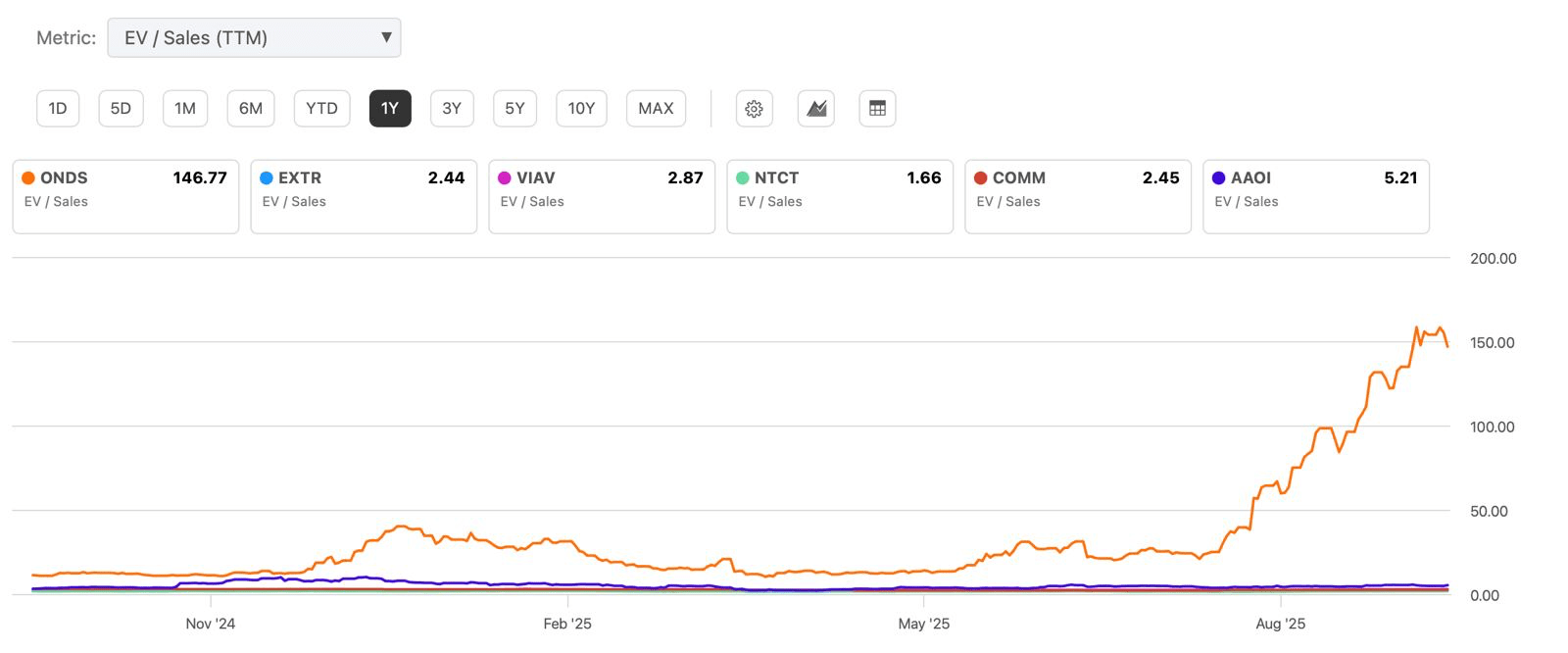The image size is (1568, 653).
Task: Open the data table view icon
Action: [877, 109]
